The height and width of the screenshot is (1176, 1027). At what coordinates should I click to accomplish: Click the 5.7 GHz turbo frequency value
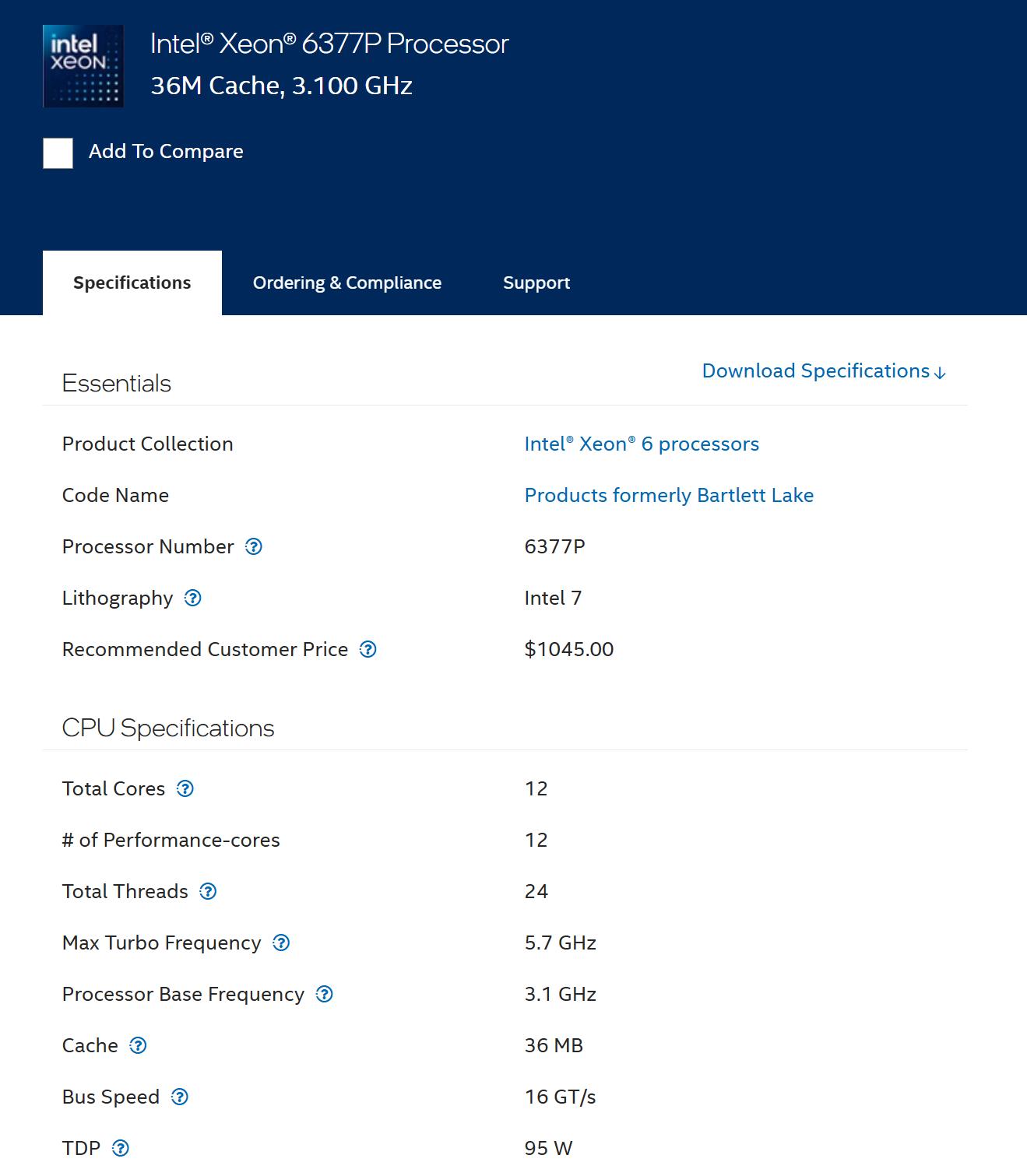tap(560, 943)
